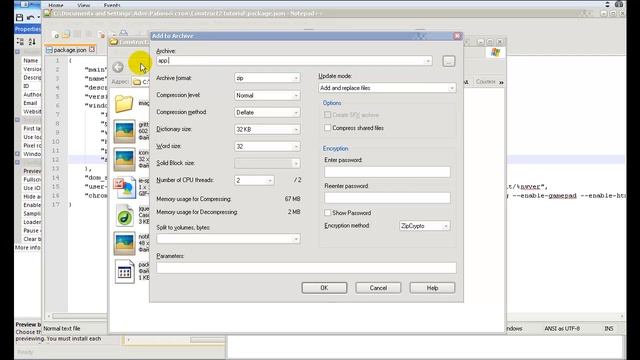
Task: Open the Dictionary size dropdown
Action: tap(296, 129)
